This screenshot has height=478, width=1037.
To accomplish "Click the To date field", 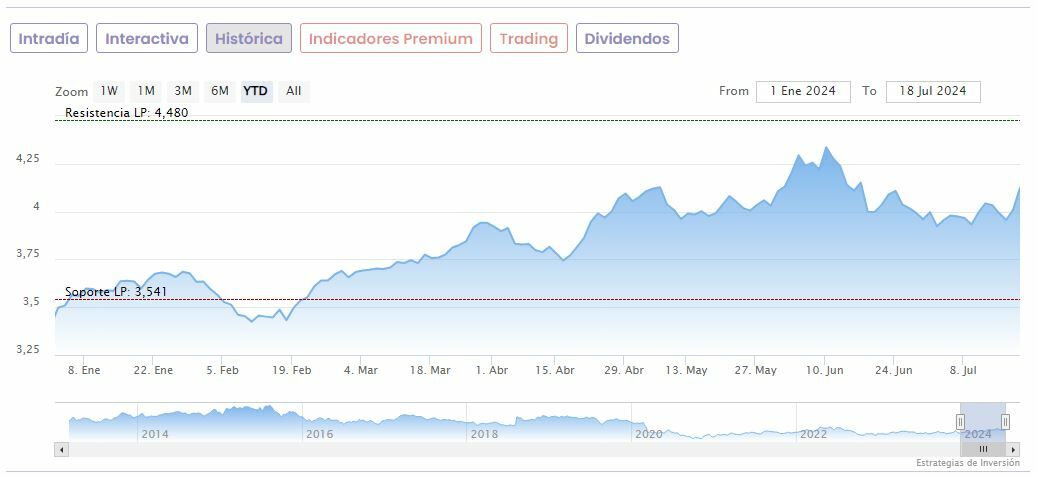I will [933, 91].
